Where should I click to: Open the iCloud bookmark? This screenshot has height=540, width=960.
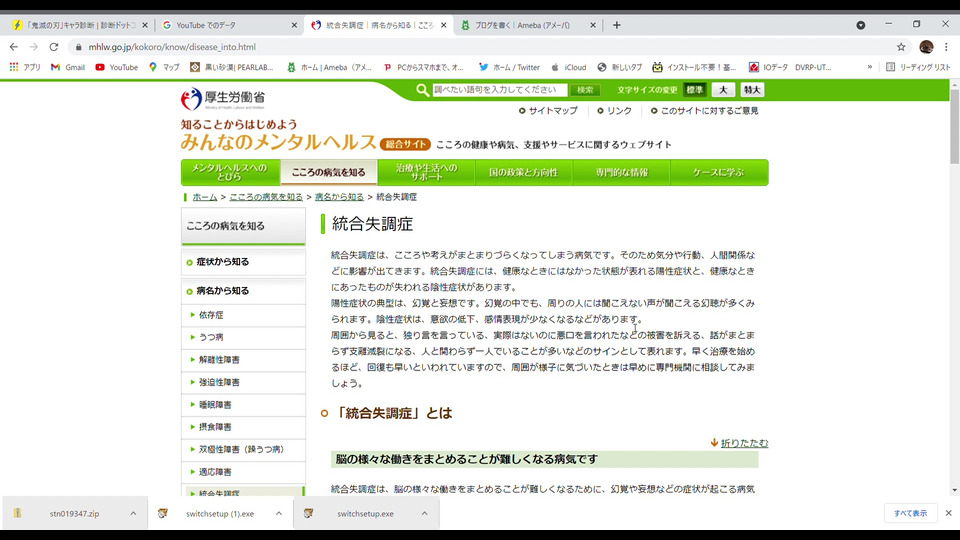click(568, 67)
